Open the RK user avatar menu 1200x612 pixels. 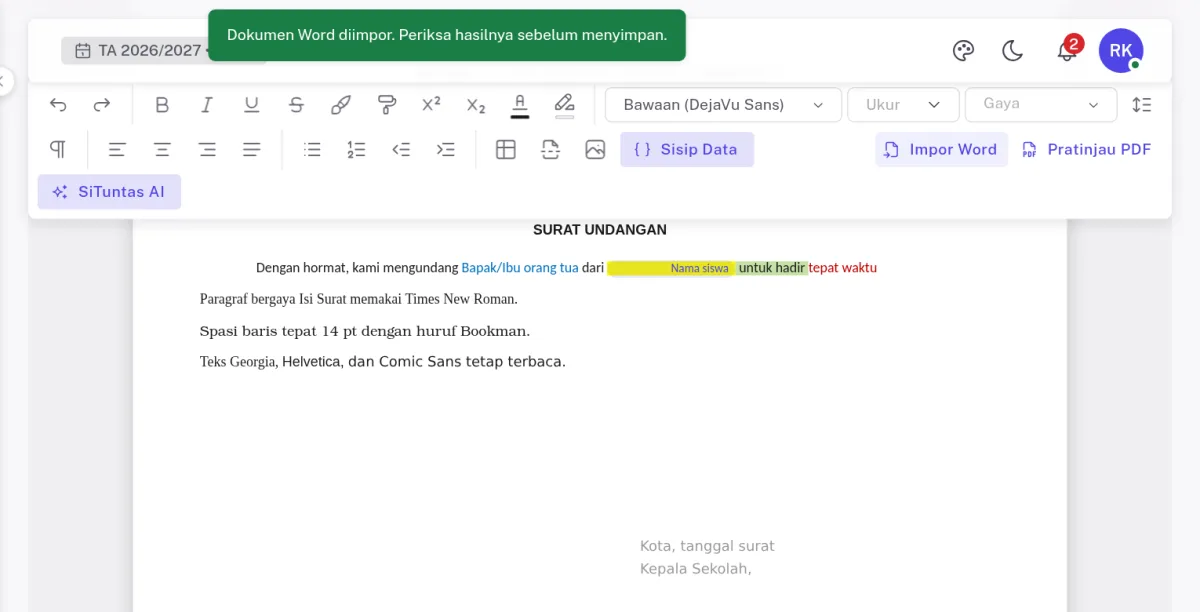[1121, 51]
